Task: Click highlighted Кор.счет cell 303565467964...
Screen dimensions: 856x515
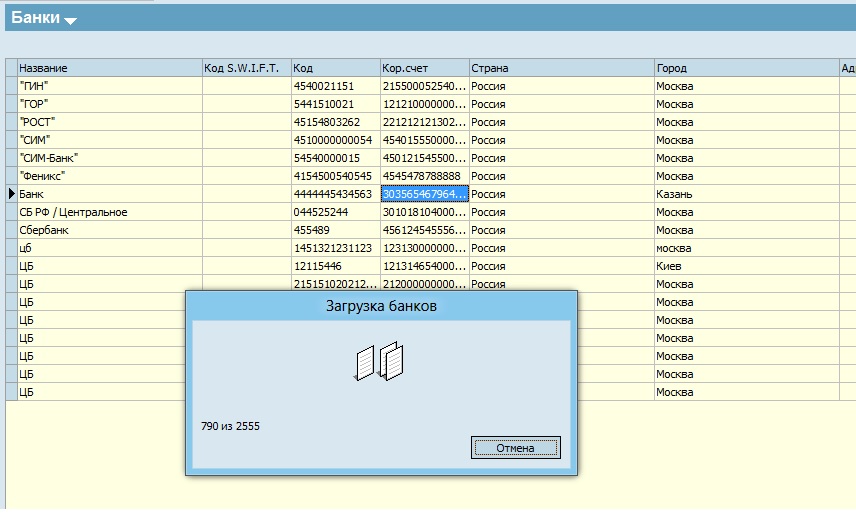Action: (425, 194)
